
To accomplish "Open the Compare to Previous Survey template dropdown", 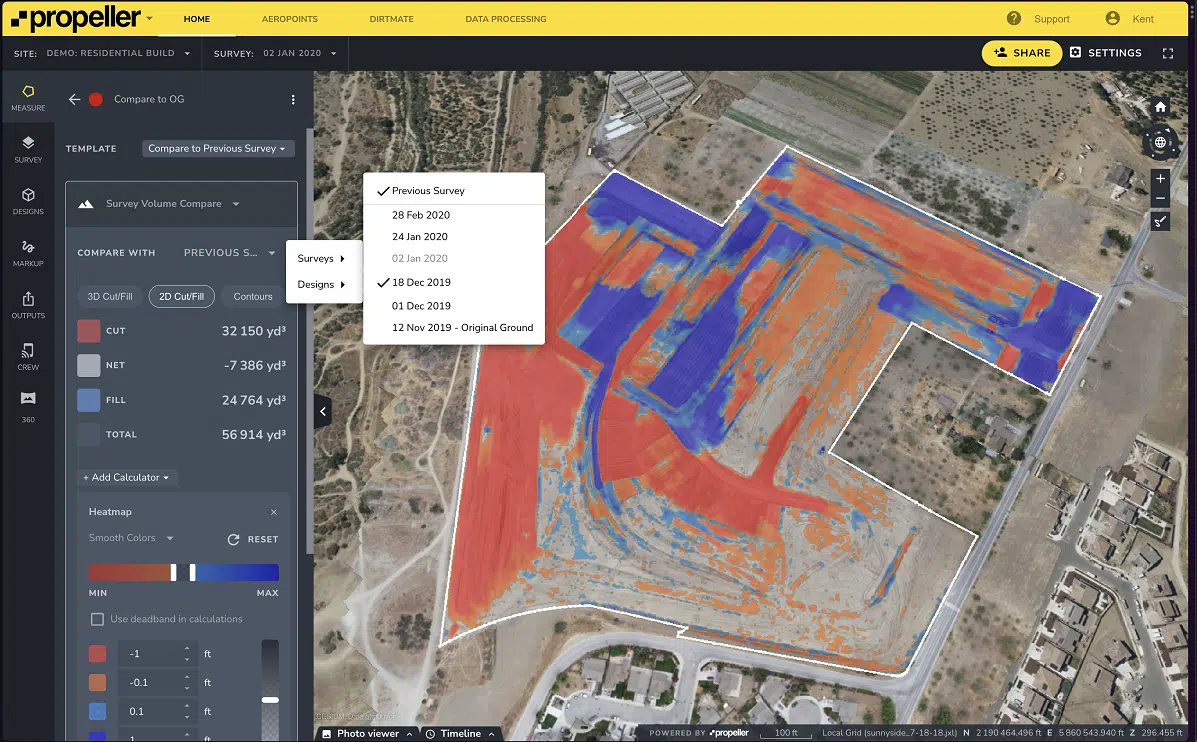I will coord(218,149).
